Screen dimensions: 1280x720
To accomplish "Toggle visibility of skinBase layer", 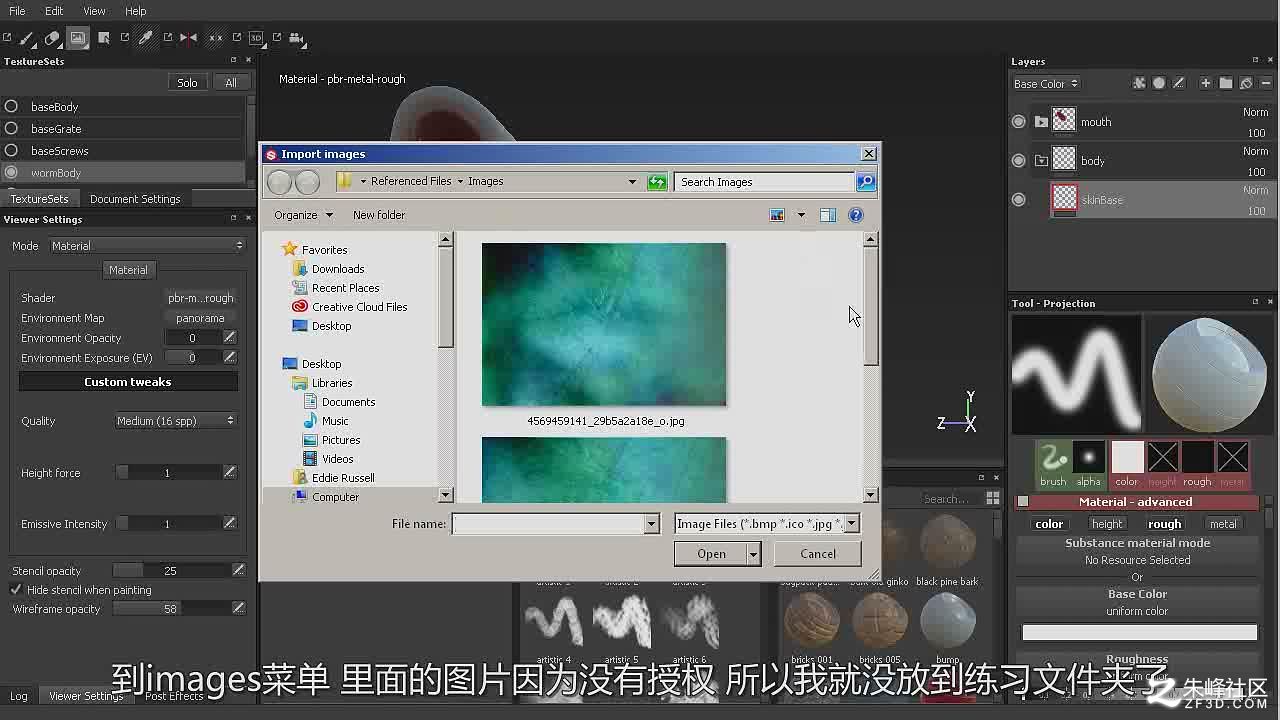I will point(1019,199).
